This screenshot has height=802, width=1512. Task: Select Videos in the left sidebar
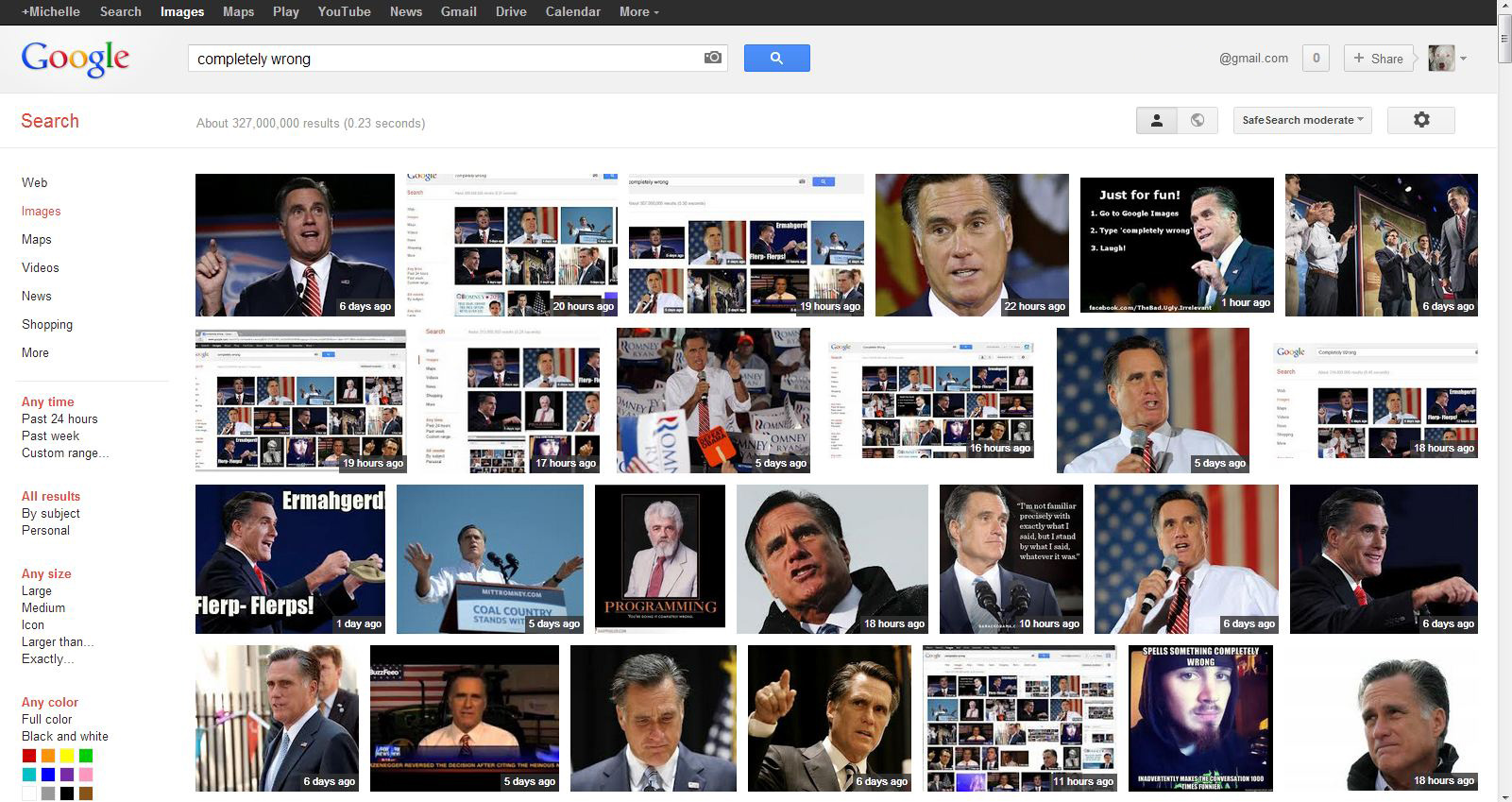[41, 267]
